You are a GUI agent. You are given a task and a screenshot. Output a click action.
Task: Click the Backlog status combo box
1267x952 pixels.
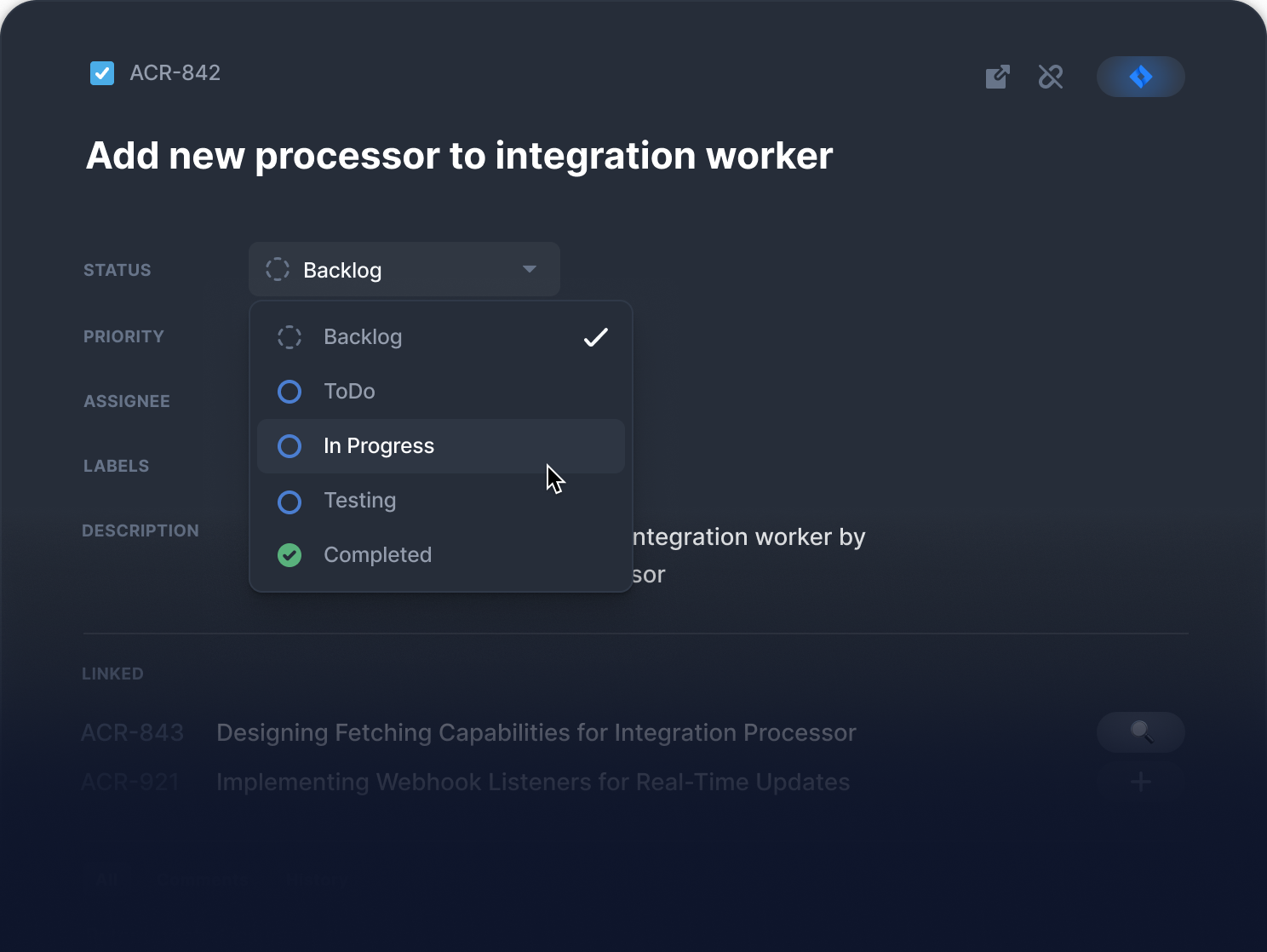click(404, 270)
